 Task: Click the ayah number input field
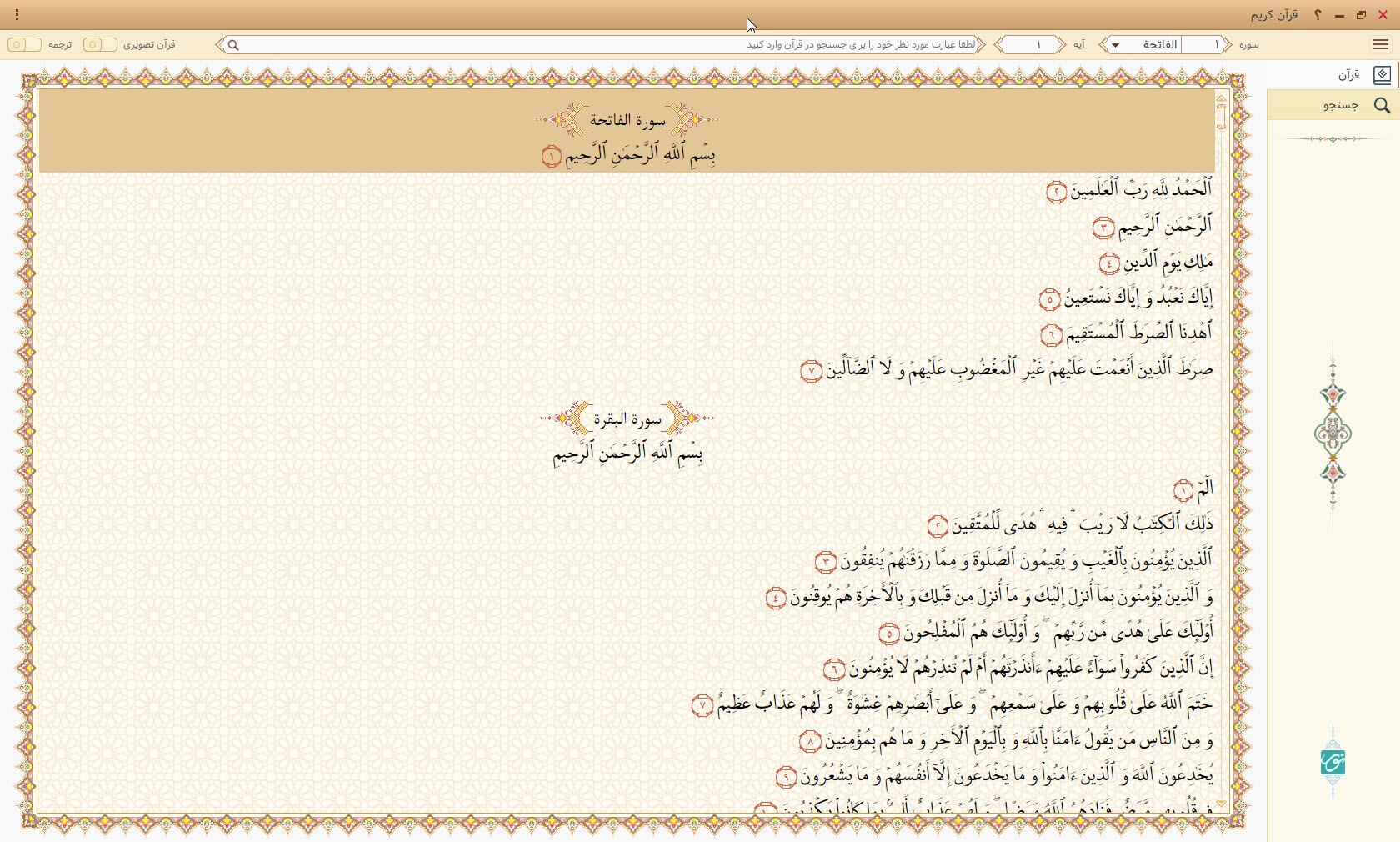point(1031,45)
